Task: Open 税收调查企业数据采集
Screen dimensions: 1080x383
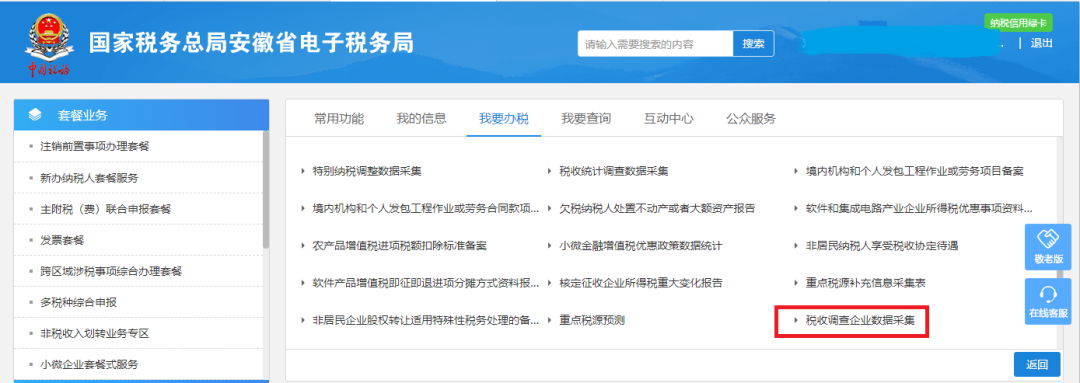Action: point(860,320)
